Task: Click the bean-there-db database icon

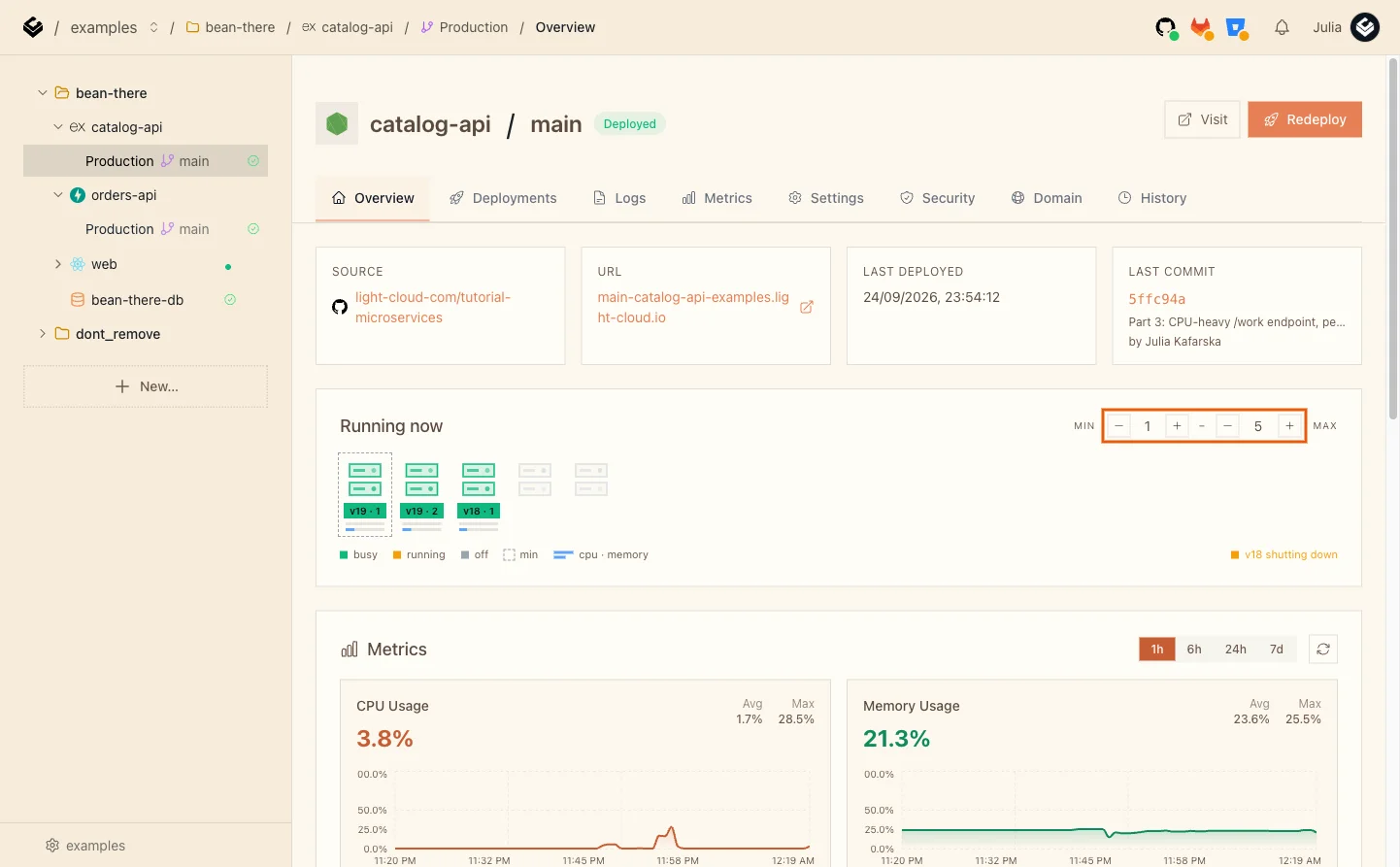Action: click(78, 300)
